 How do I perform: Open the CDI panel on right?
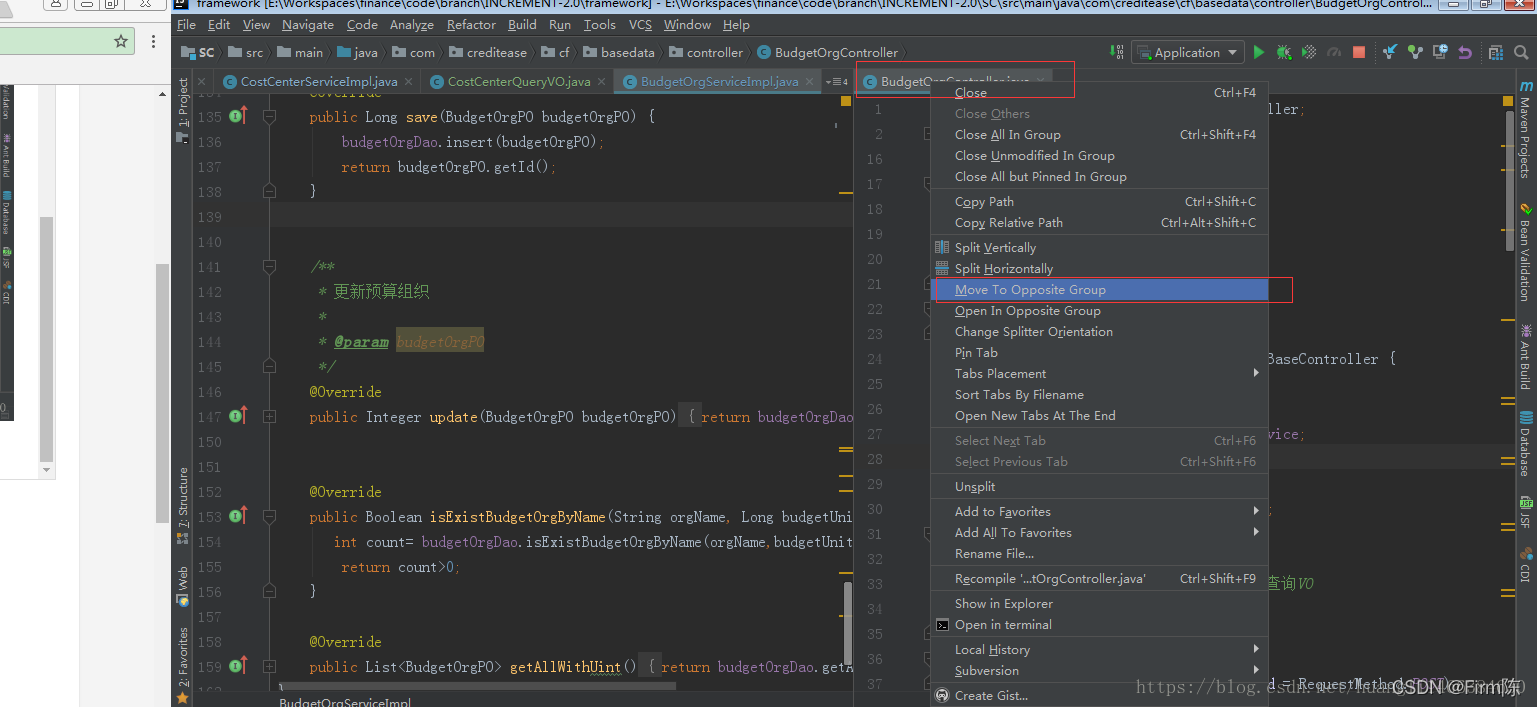1525,564
